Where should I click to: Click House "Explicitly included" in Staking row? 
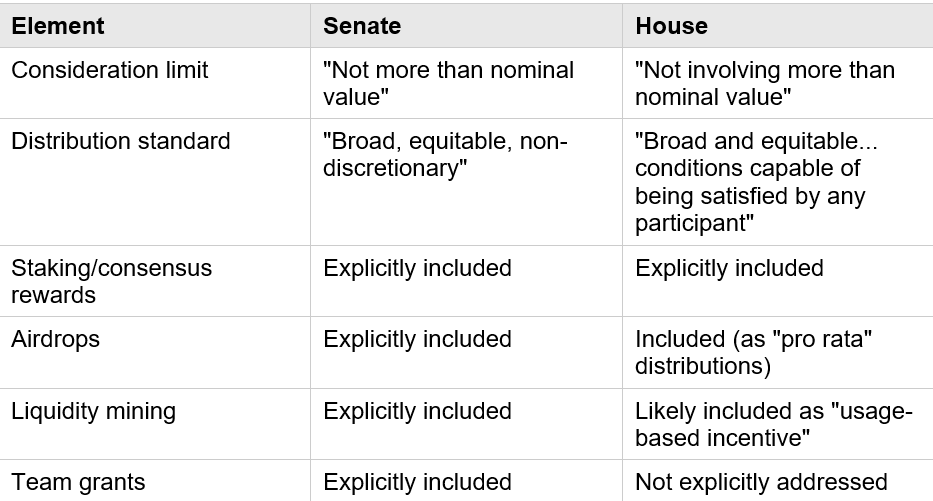729,268
